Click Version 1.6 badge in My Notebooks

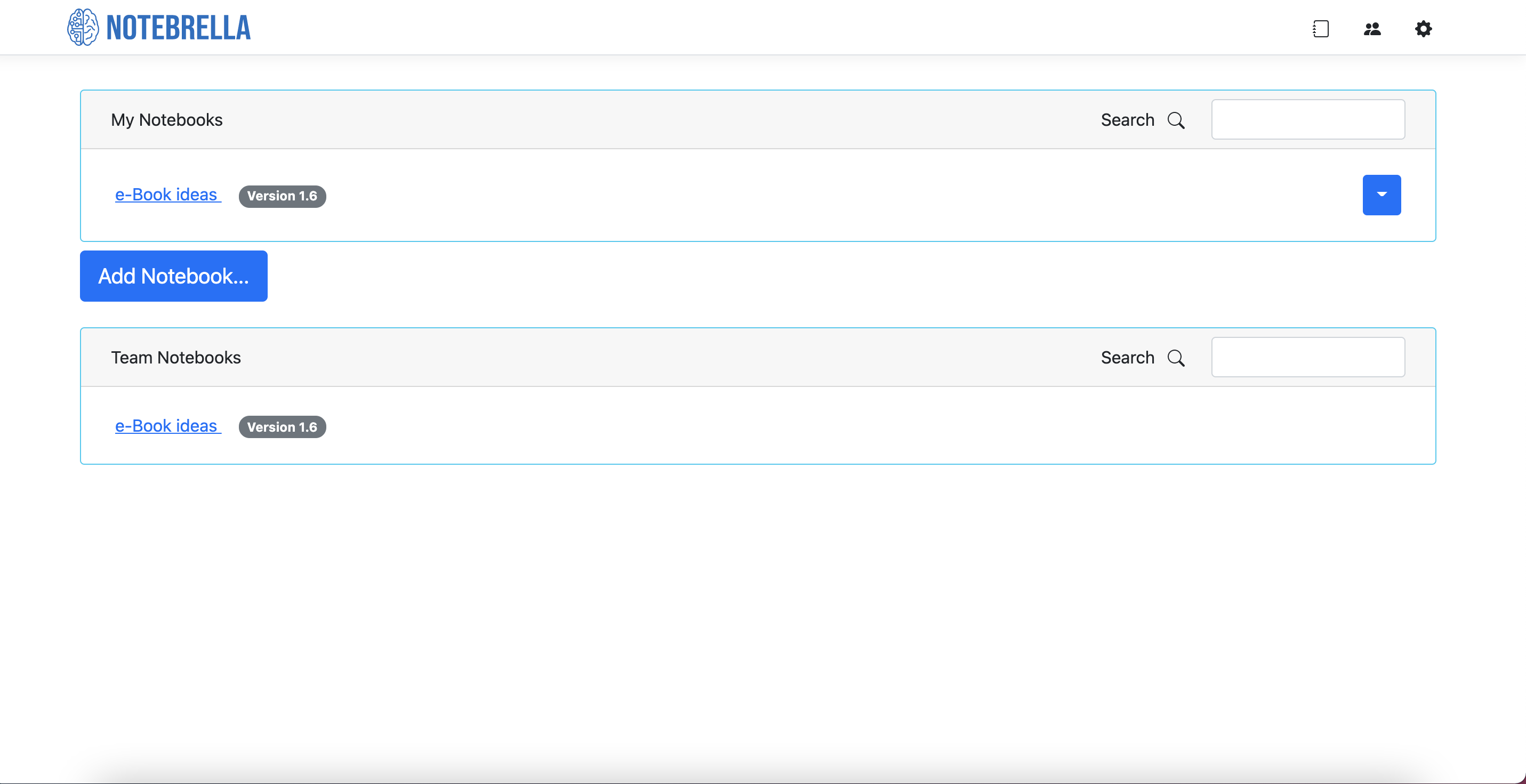click(282, 196)
